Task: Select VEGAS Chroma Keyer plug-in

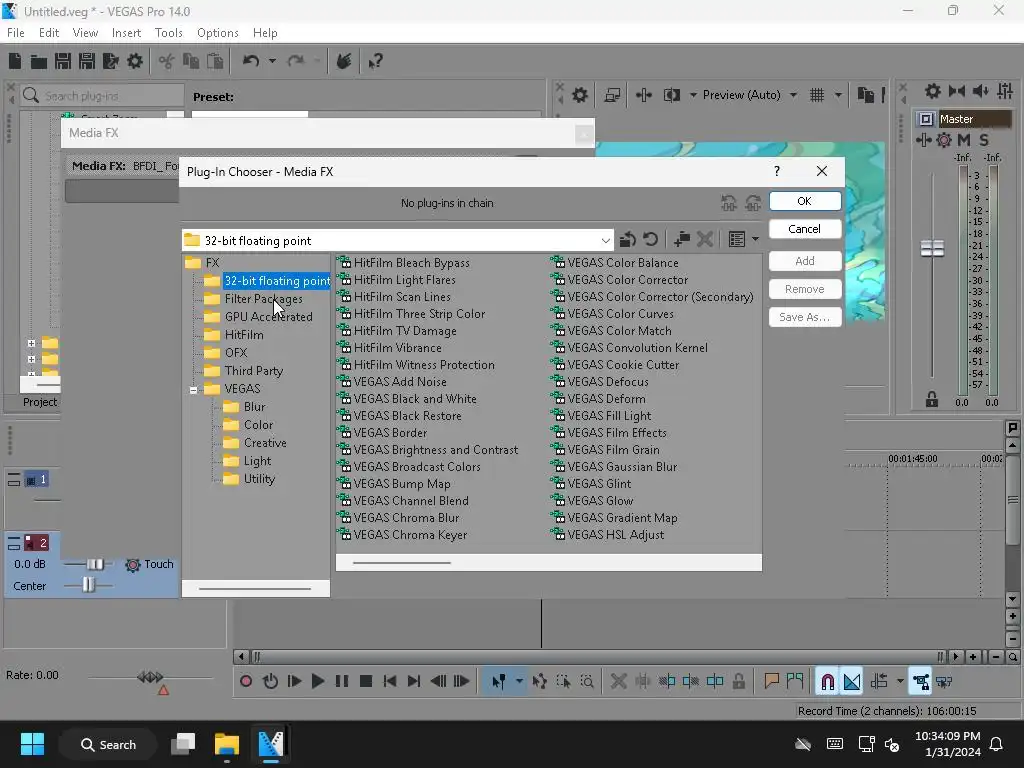Action: [x=410, y=535]
